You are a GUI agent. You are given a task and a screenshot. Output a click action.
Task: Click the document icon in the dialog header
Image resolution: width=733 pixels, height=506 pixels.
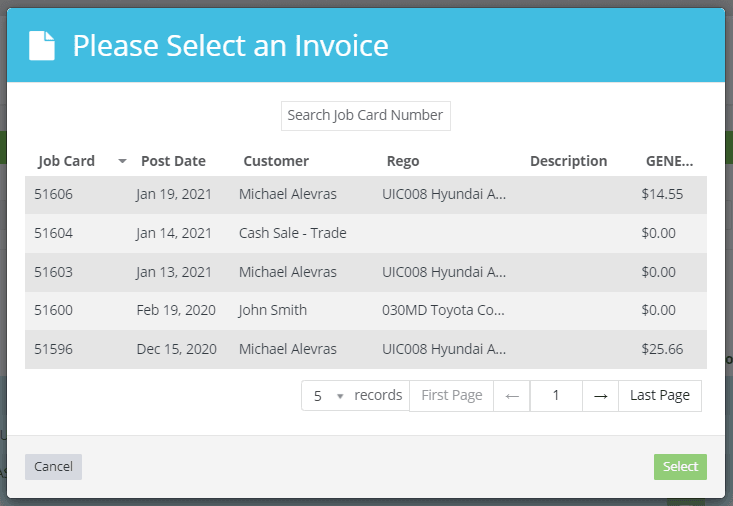42,45
